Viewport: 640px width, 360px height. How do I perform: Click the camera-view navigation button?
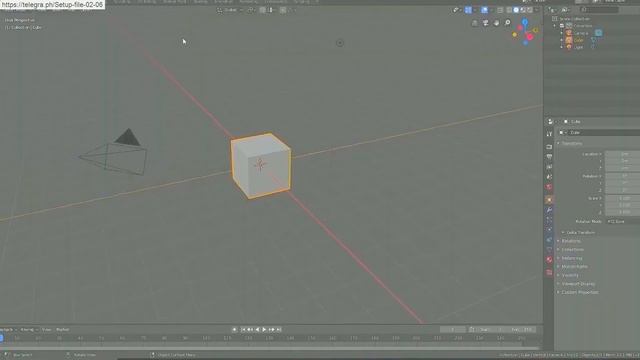click(x=485, y=23)
